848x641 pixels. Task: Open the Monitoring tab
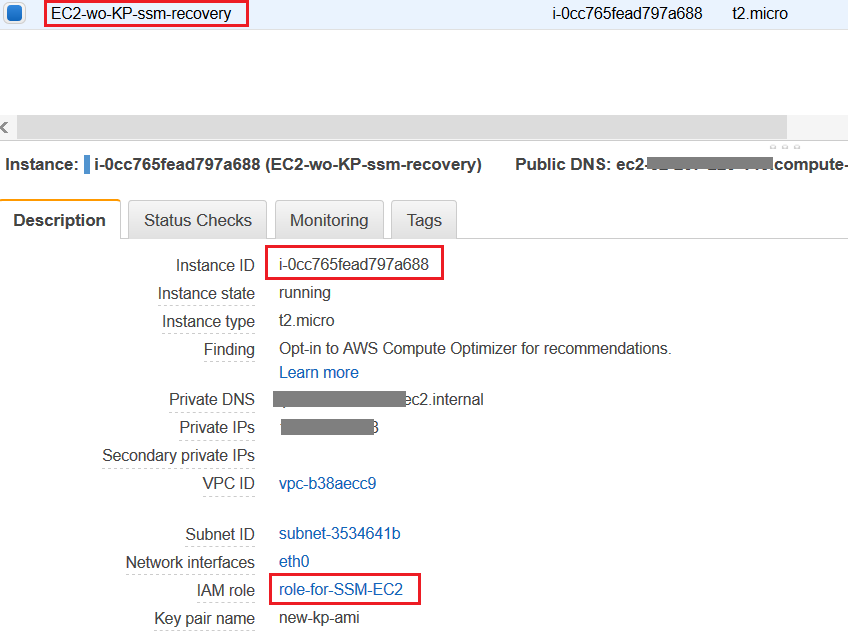[329, 220]
